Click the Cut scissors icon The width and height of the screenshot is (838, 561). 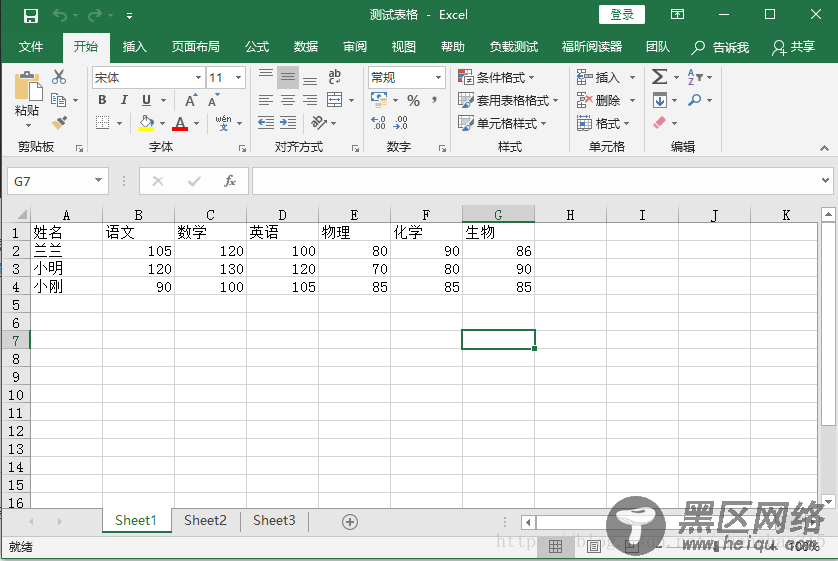(x=59, y=77)
